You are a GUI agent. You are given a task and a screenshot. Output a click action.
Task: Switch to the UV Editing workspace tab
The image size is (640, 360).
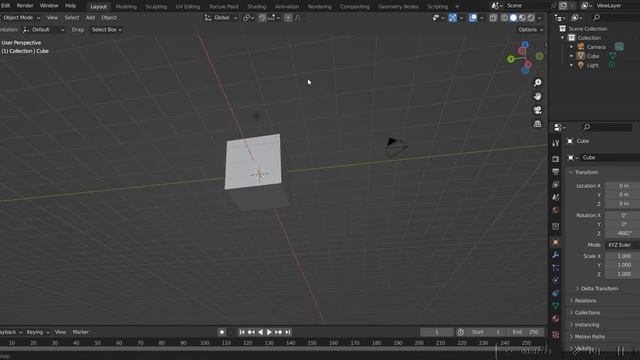(x=188, y=7)
